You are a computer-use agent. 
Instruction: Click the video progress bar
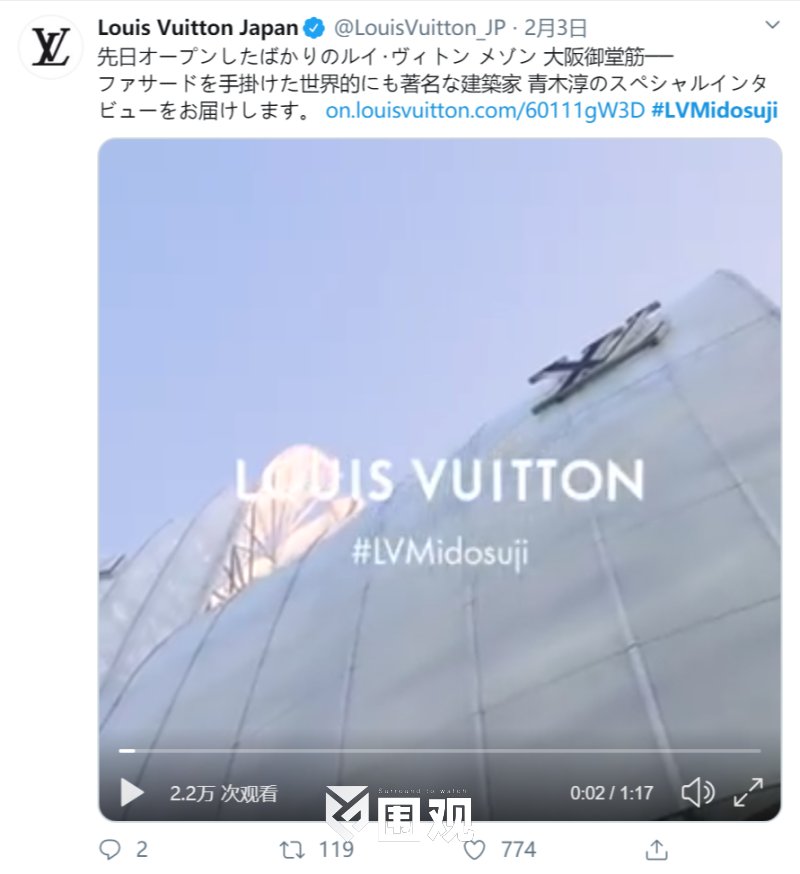[440, 751]
